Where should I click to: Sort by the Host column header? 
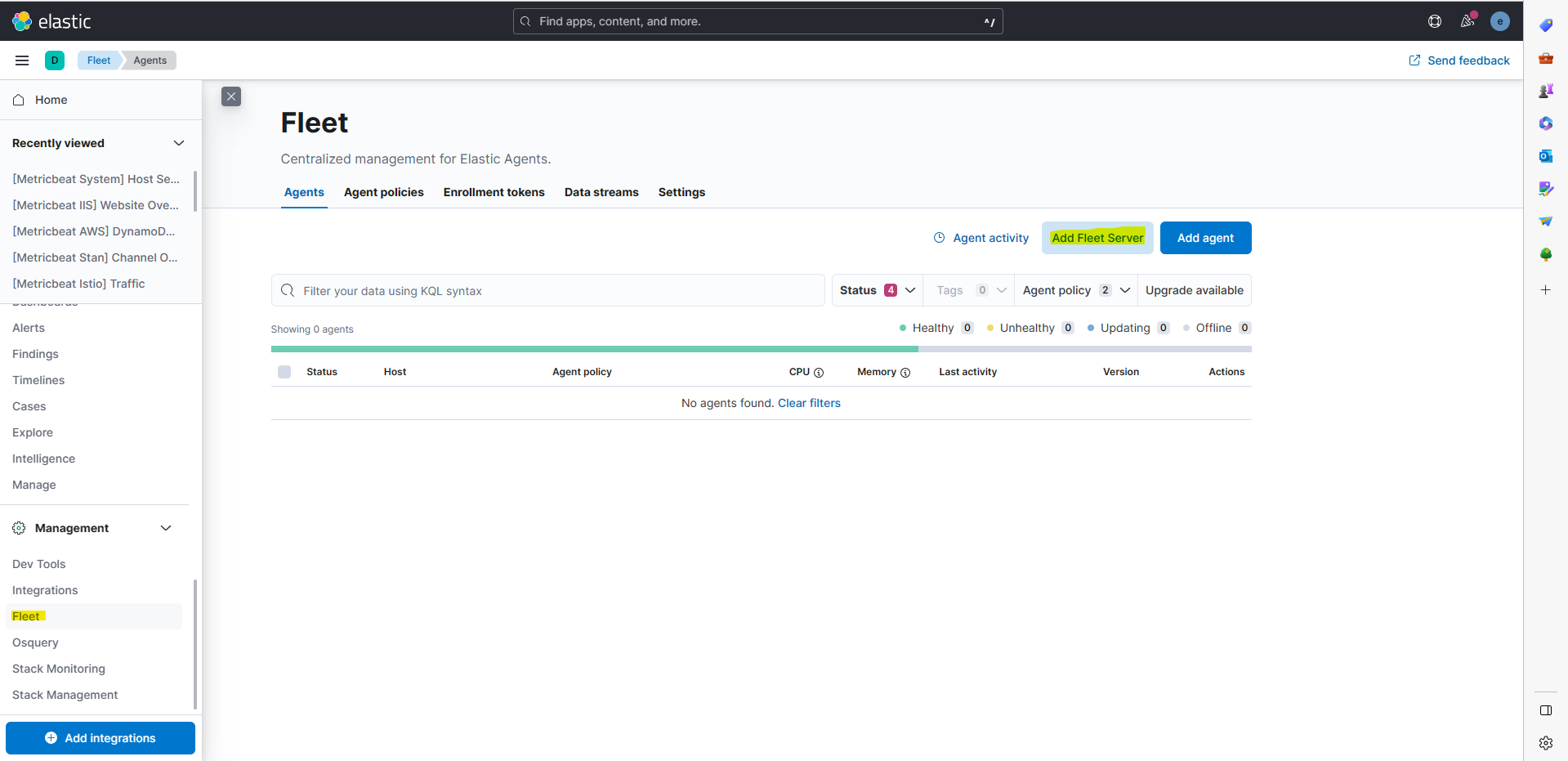coord(395,372)
